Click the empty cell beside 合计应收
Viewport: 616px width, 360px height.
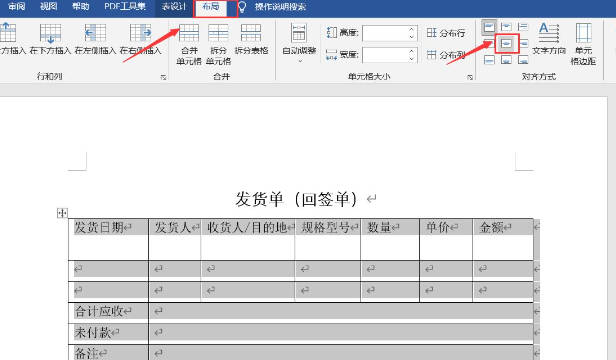click(341, 312)
